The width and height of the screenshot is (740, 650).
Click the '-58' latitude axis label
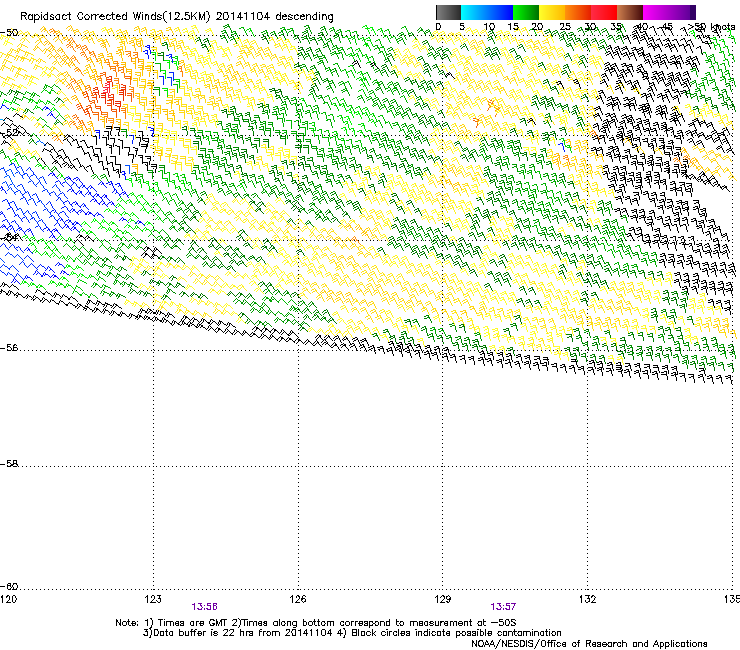[9, 464]
